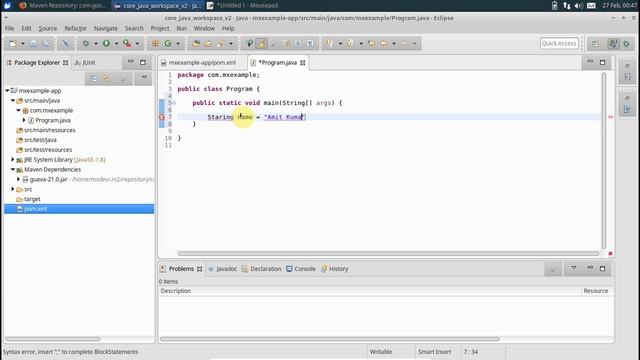
Task: Click the Open Type icon
Action: [196, 43]
